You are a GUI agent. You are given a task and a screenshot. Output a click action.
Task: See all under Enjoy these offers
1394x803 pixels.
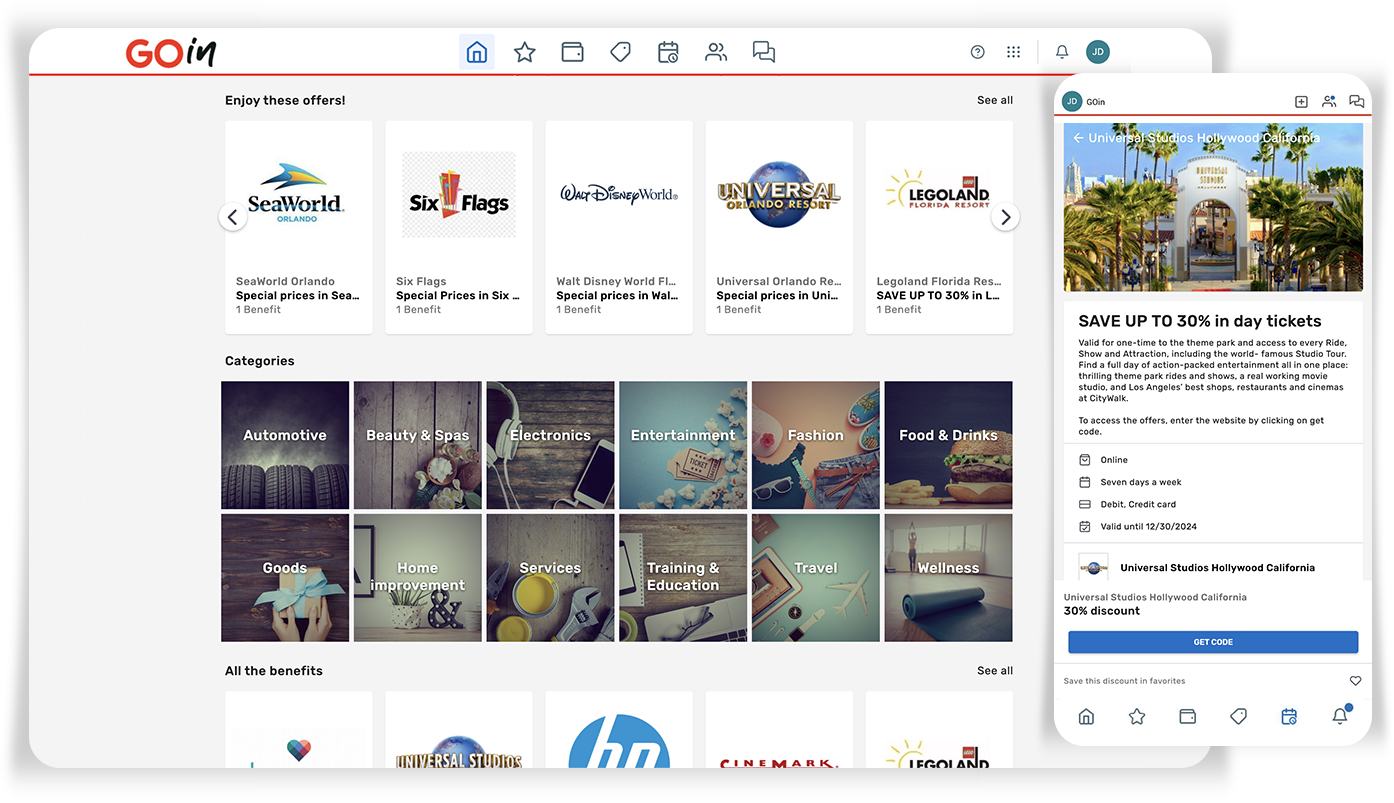[x=995, y=100]
